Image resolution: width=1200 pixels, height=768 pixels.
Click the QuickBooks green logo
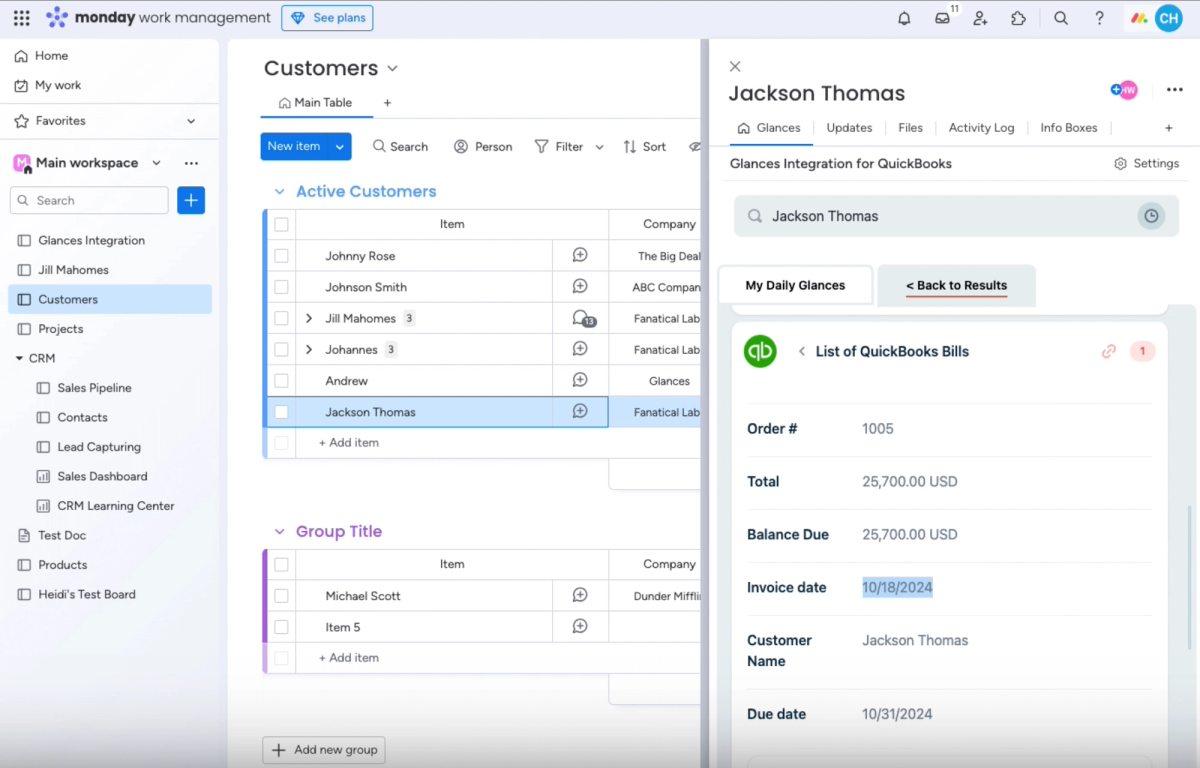760,351
